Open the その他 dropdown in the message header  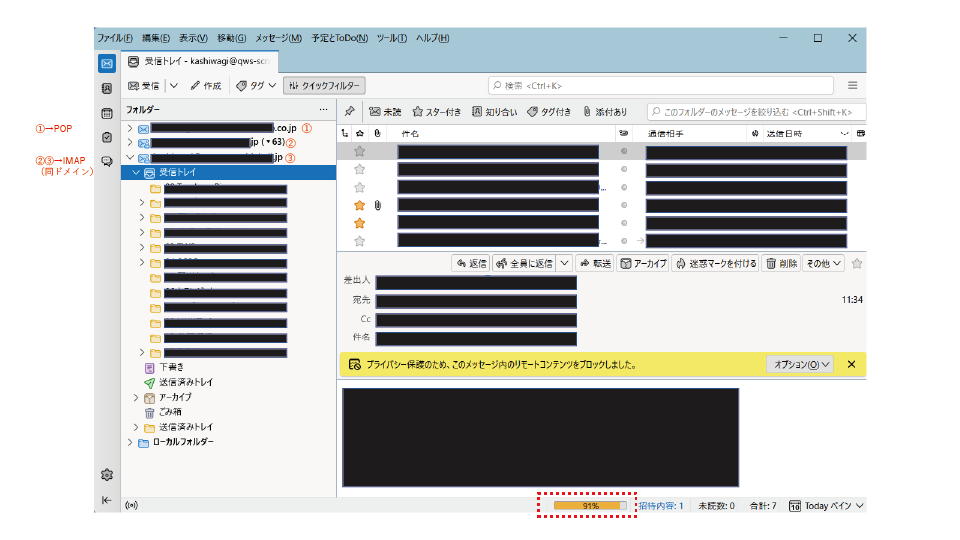point(824,263)
